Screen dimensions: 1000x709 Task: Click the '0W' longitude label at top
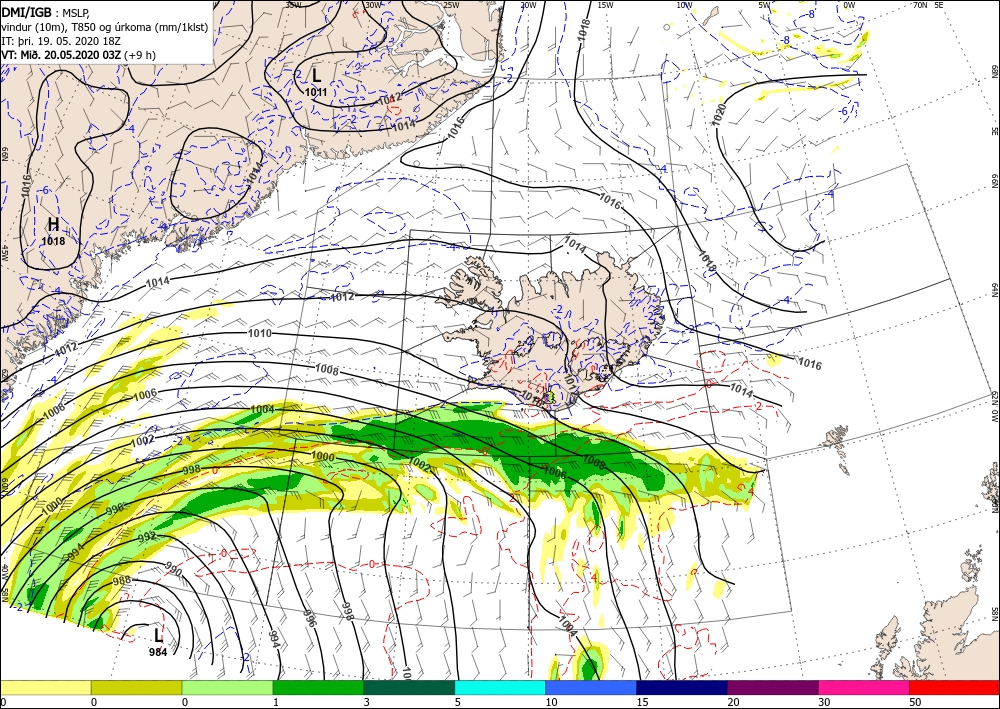tap(849, 5)
